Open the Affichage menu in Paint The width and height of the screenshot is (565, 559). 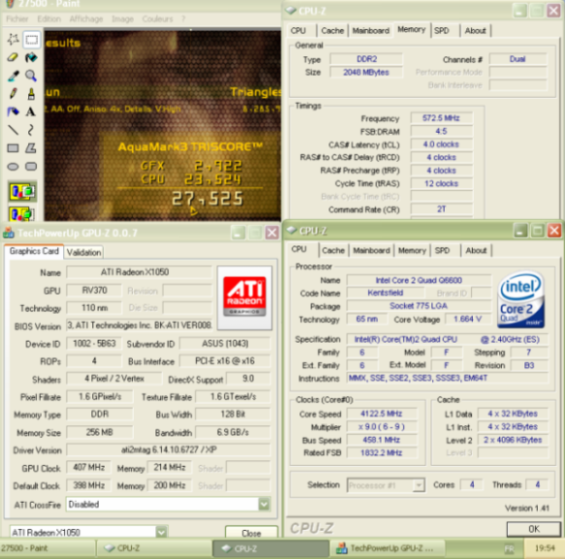(86, 19)
